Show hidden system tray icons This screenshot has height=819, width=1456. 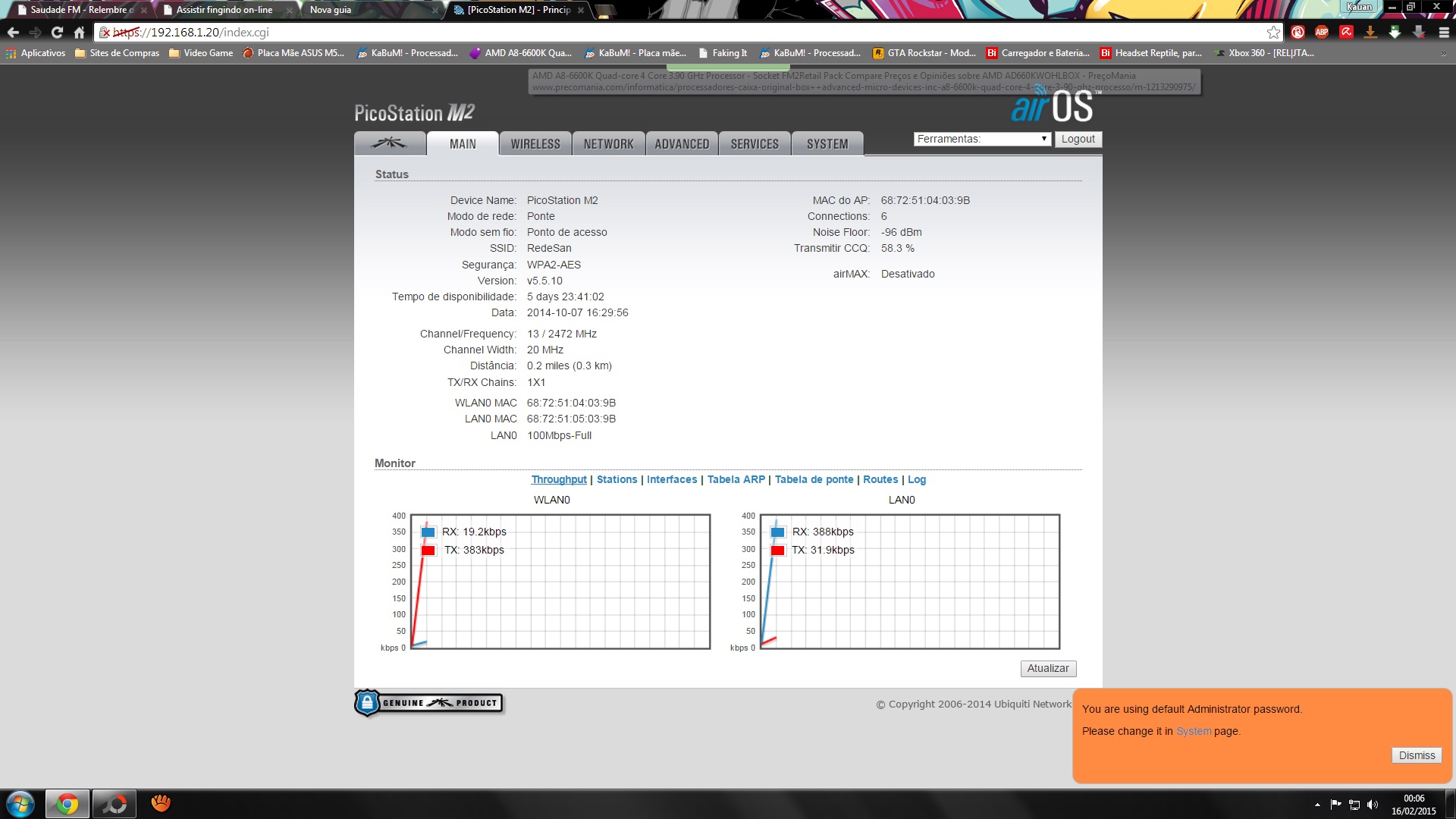[x=1317, y=805]
